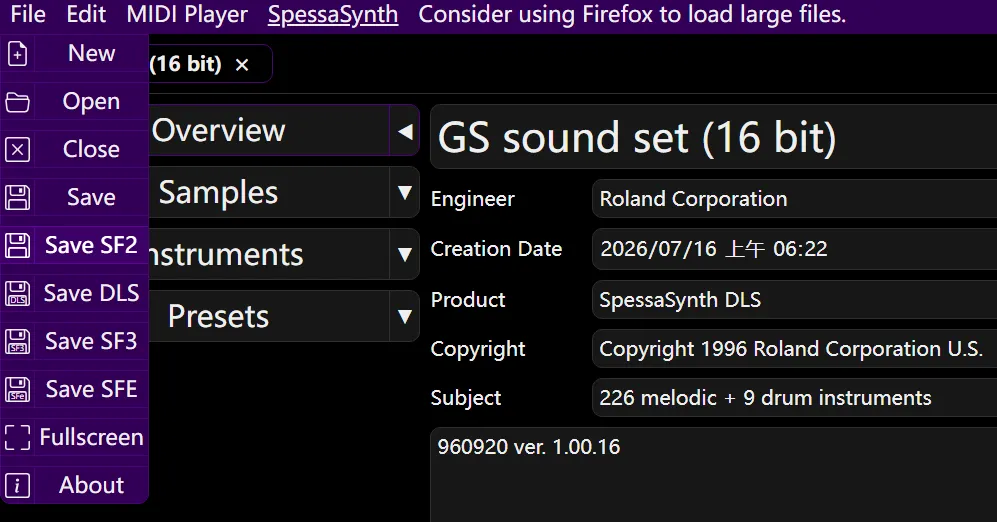Switch to the (16 bit) sound bank tab
997x522 pixels.
click(186, 64)
